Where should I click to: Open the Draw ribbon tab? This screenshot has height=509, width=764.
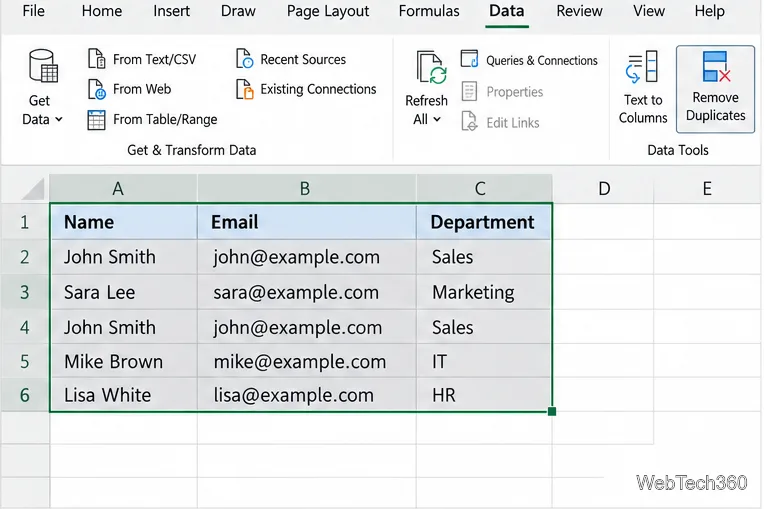tap(238, 11)
